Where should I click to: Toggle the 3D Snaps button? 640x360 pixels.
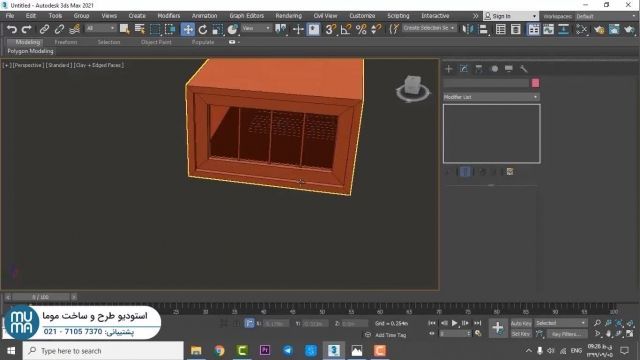331,29
